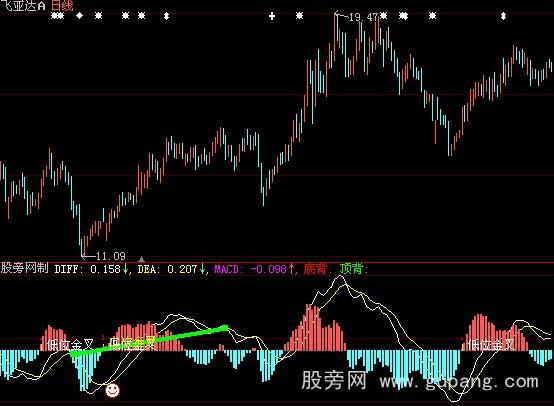Click the stock name 飞亚达A
554x406 pixels.
[23, 6]
